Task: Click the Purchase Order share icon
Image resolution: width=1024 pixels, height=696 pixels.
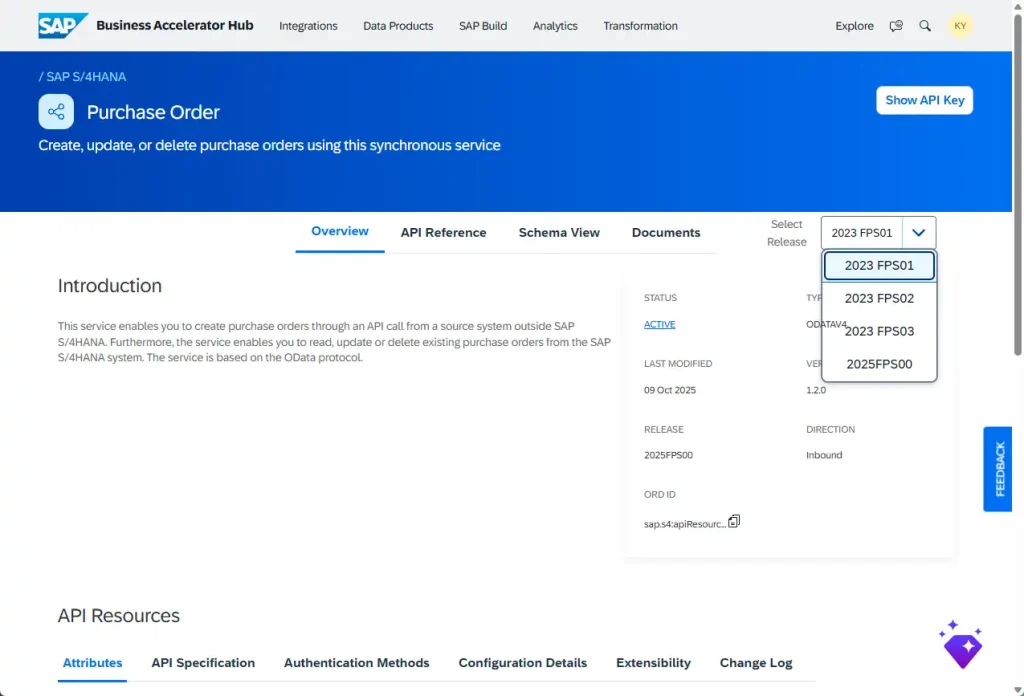Action: (56, 112)
